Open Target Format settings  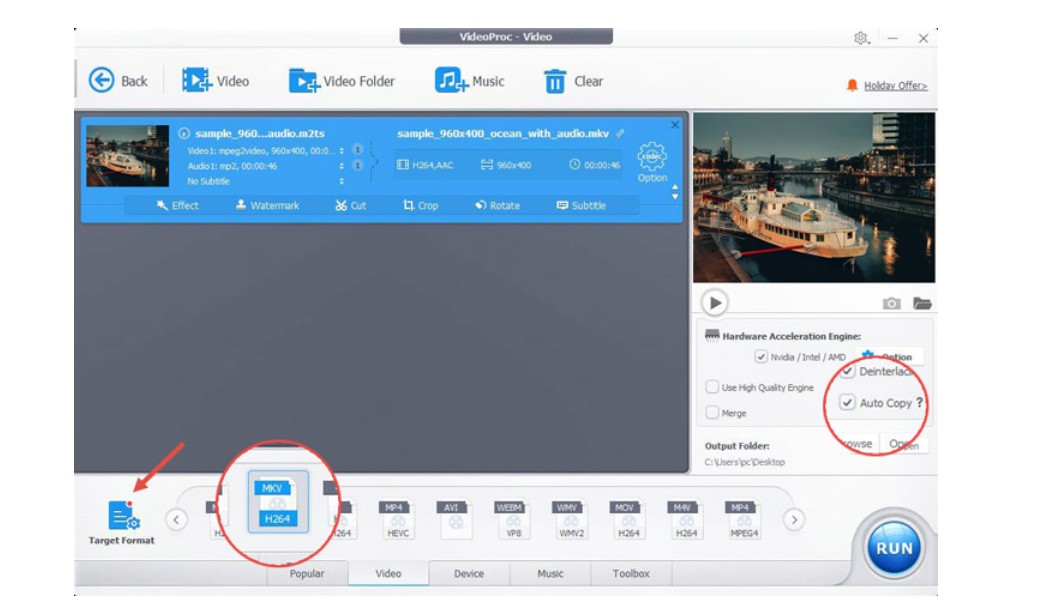point(122,522)
